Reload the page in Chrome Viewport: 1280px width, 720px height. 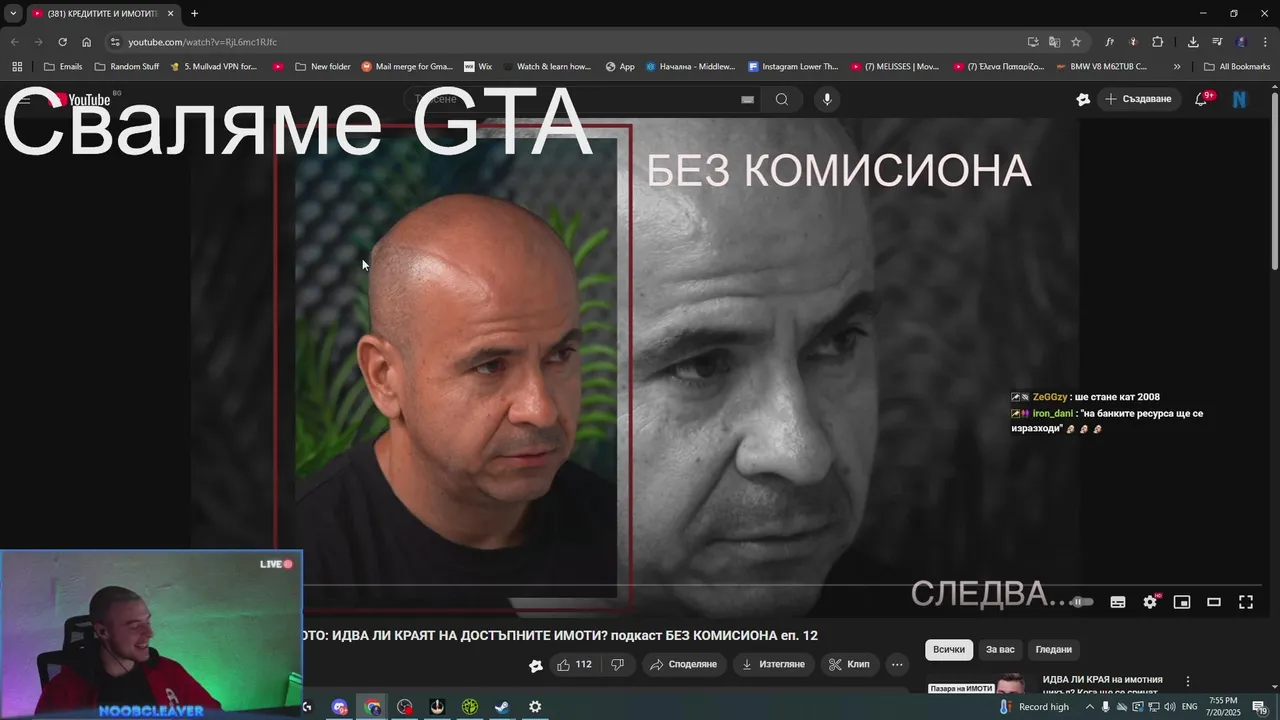(62, 42)
